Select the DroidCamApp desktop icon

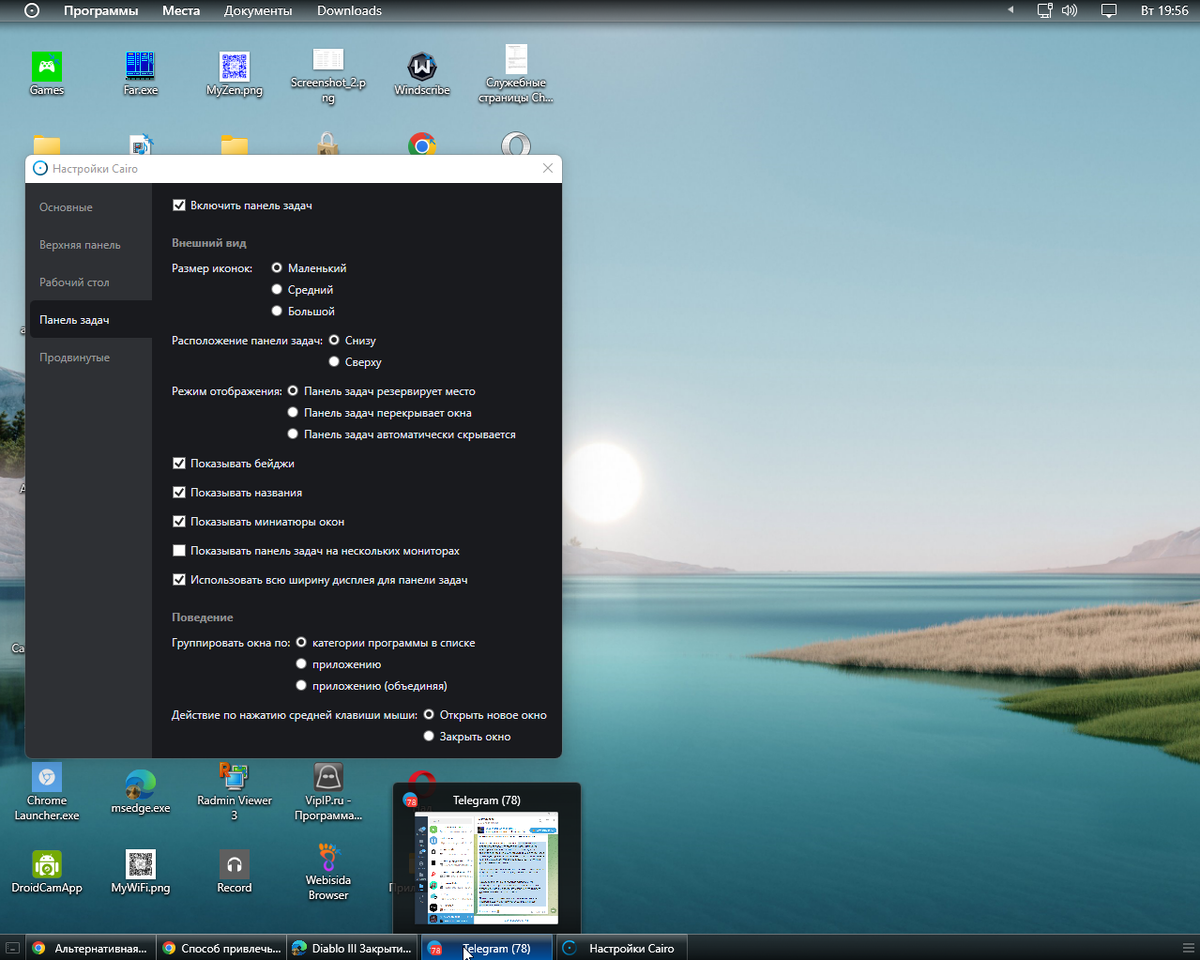[46, 872]
